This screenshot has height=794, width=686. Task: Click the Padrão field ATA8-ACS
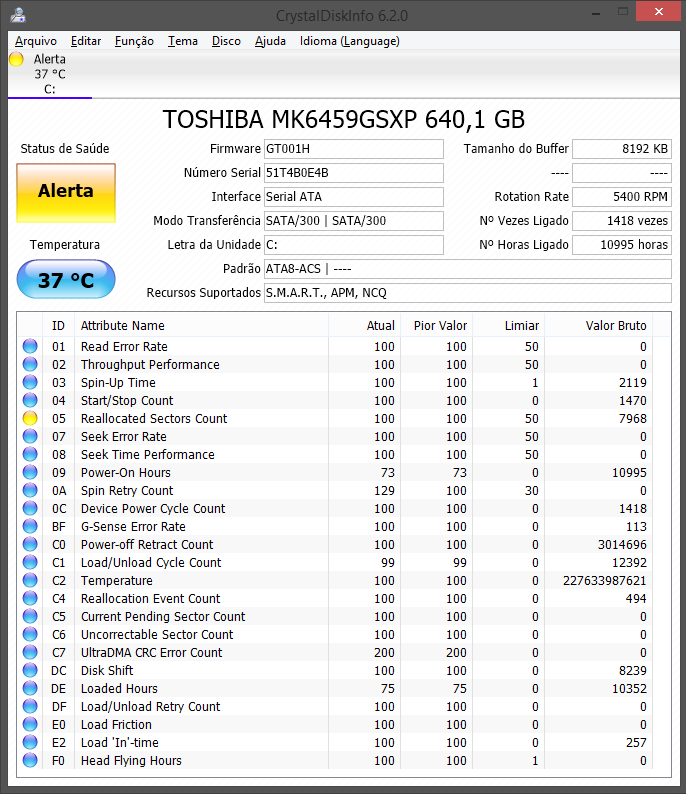(x=468, y=269)
